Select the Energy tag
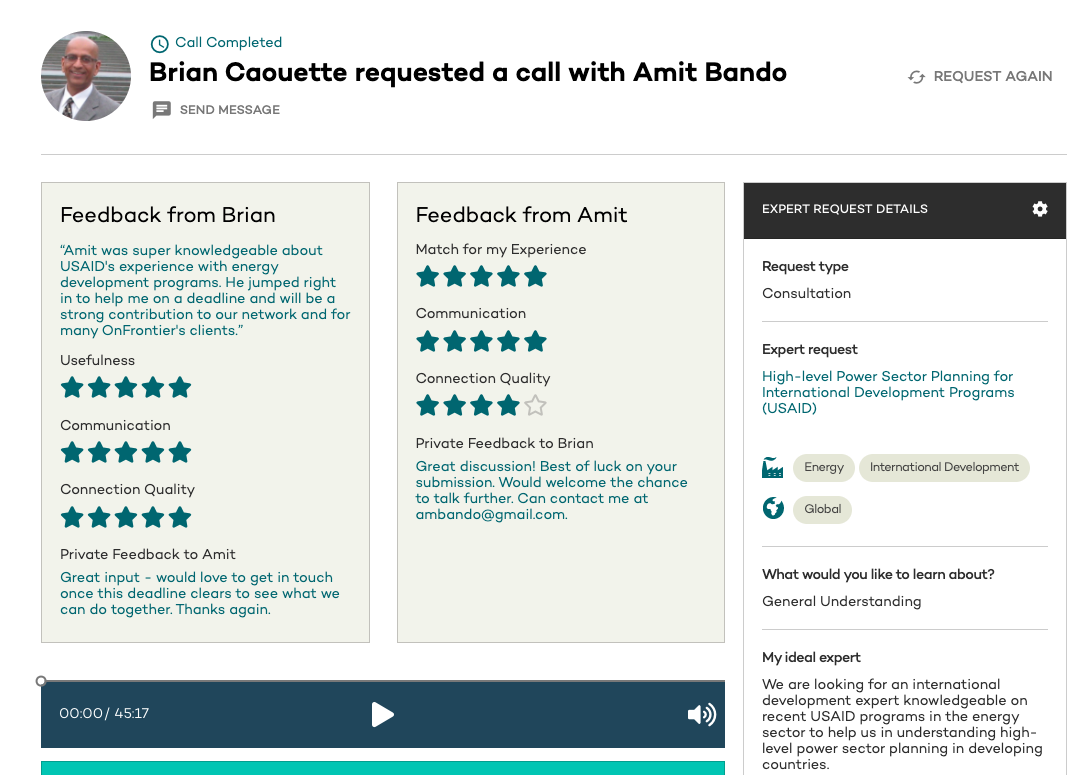Viewport: 1080px width, 775px height. [824, 468]
